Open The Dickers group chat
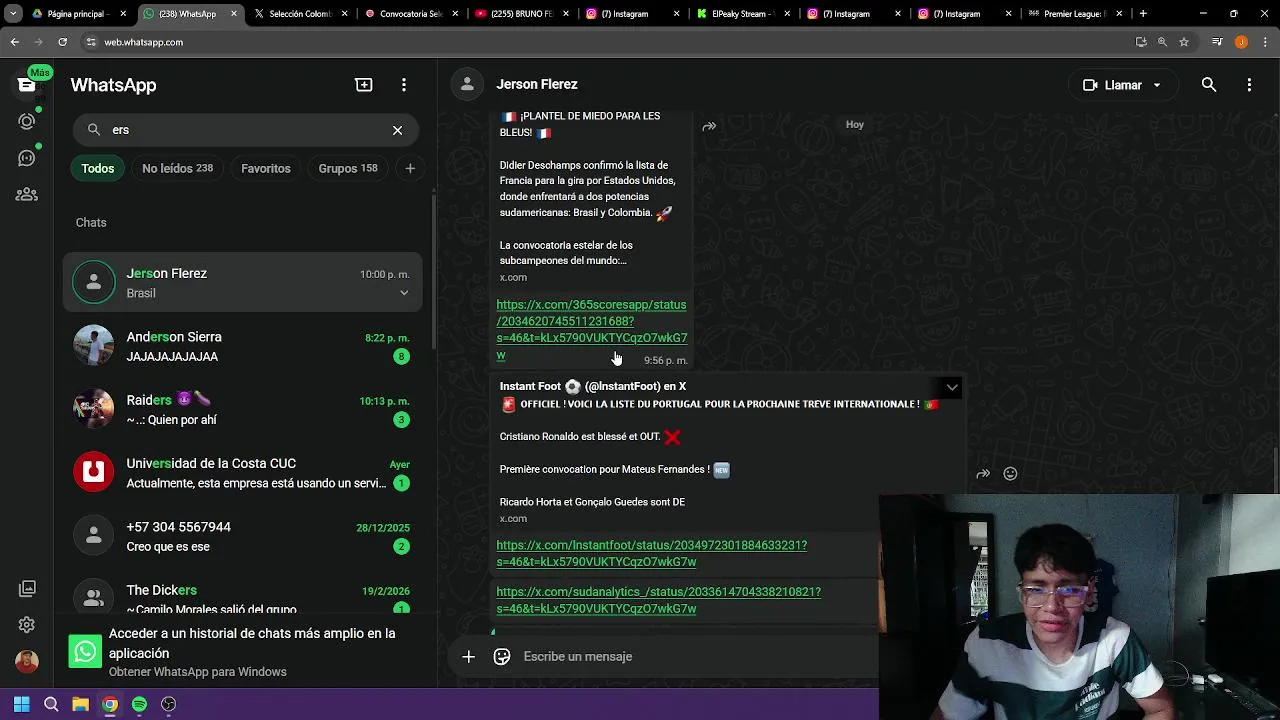 pyautogui.click(x=243, y=598)
